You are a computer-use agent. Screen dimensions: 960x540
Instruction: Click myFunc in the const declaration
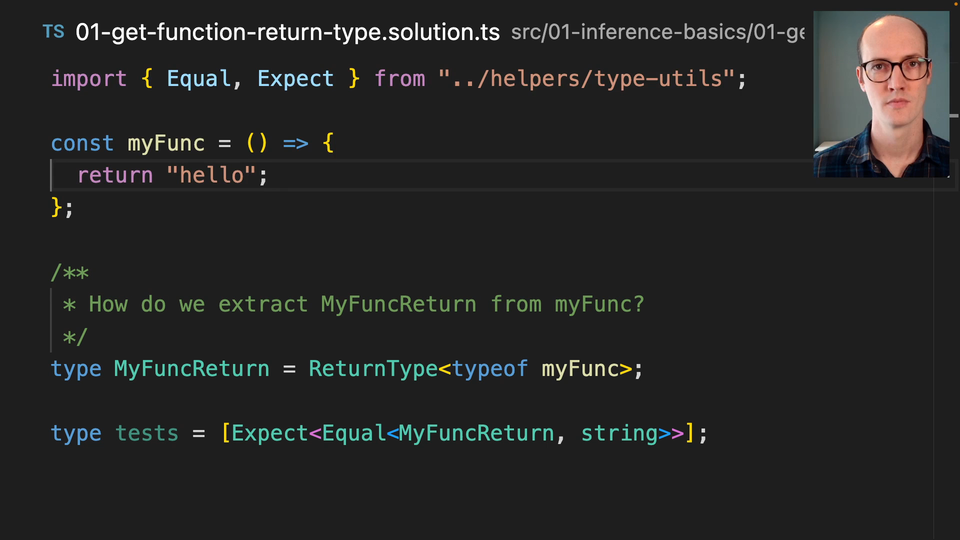click(x=166, y=143)
